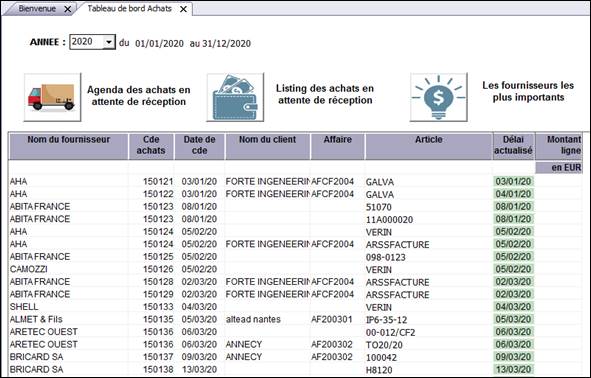Sort by Cde achats column header
The image size is (591, 378).
[151, 146]
